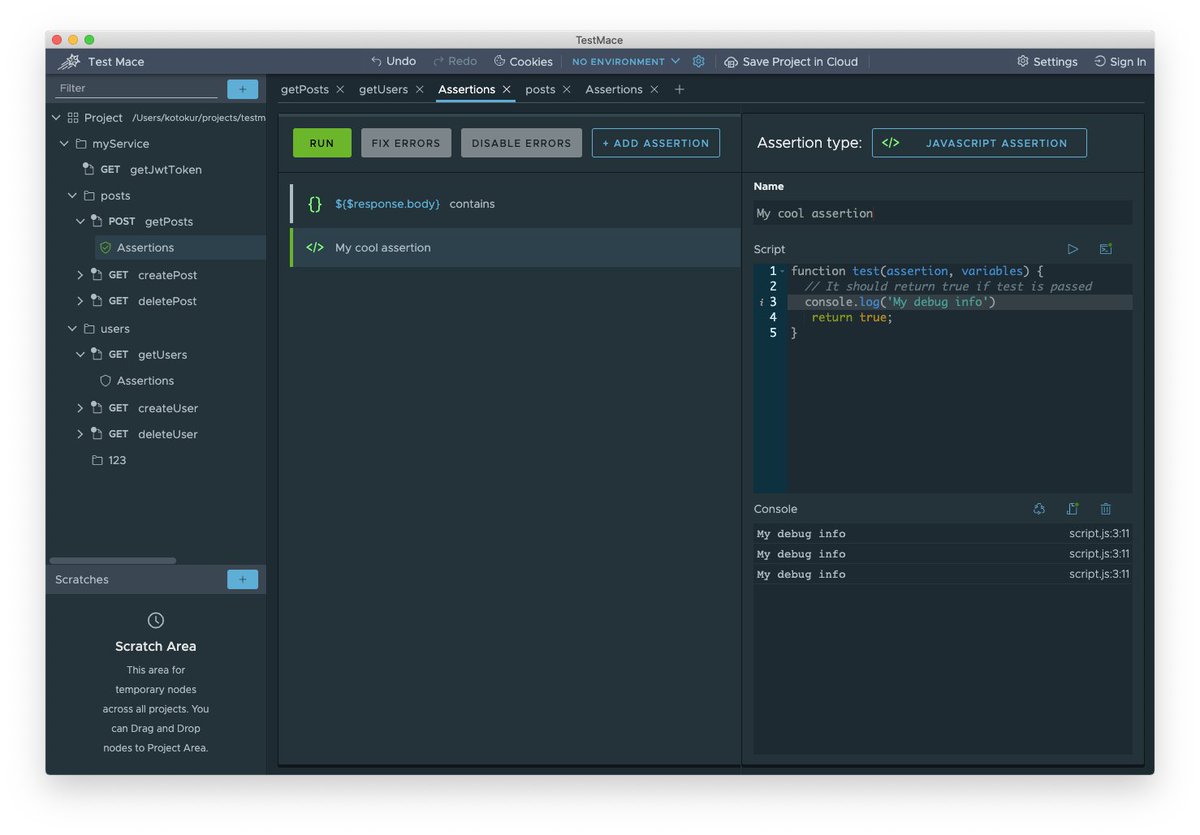Select My cool assertion row
This screenshot has width=1200, height=835.
click(515, 247)
